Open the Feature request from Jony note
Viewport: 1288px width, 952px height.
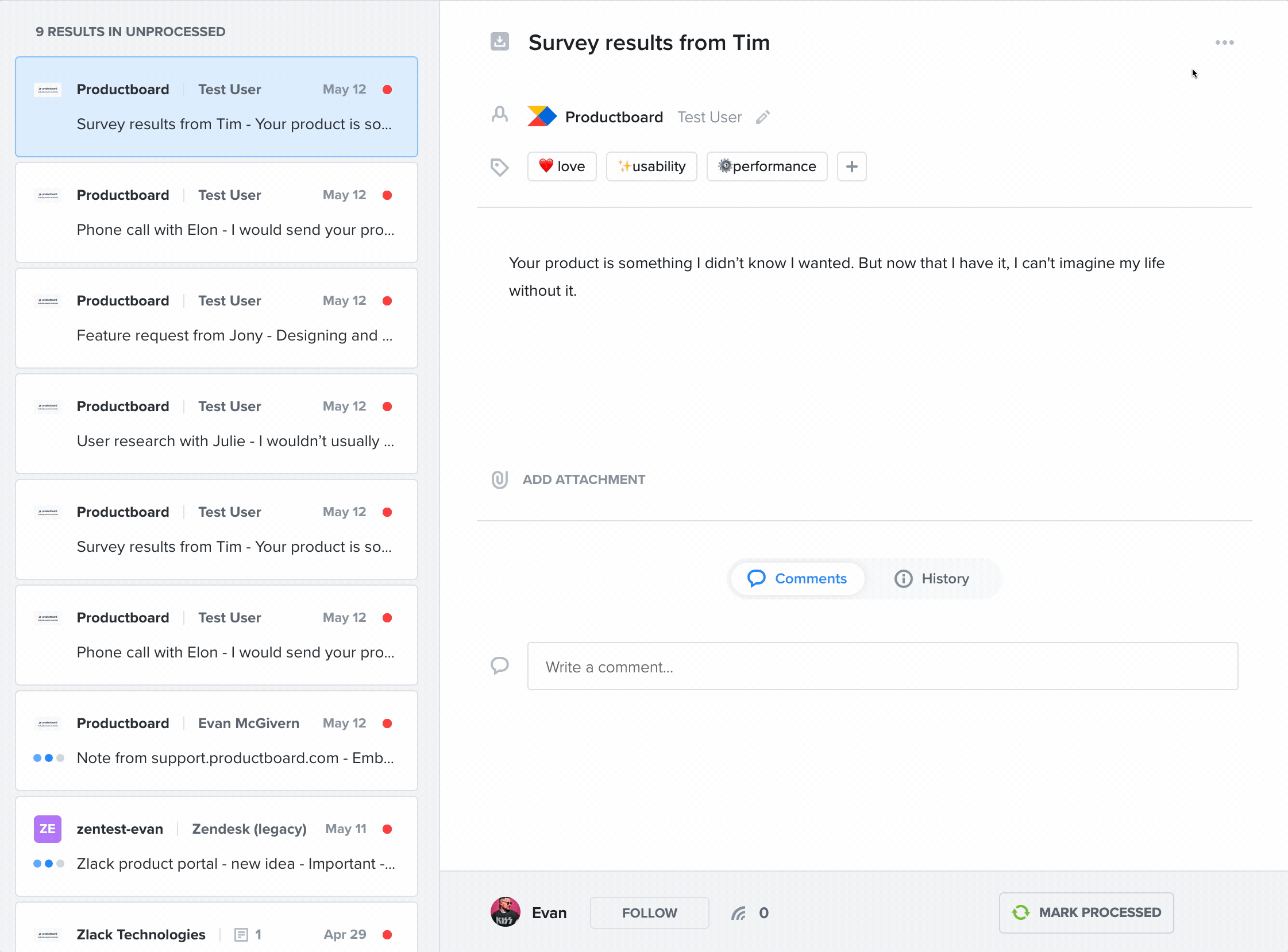point(216,318)
